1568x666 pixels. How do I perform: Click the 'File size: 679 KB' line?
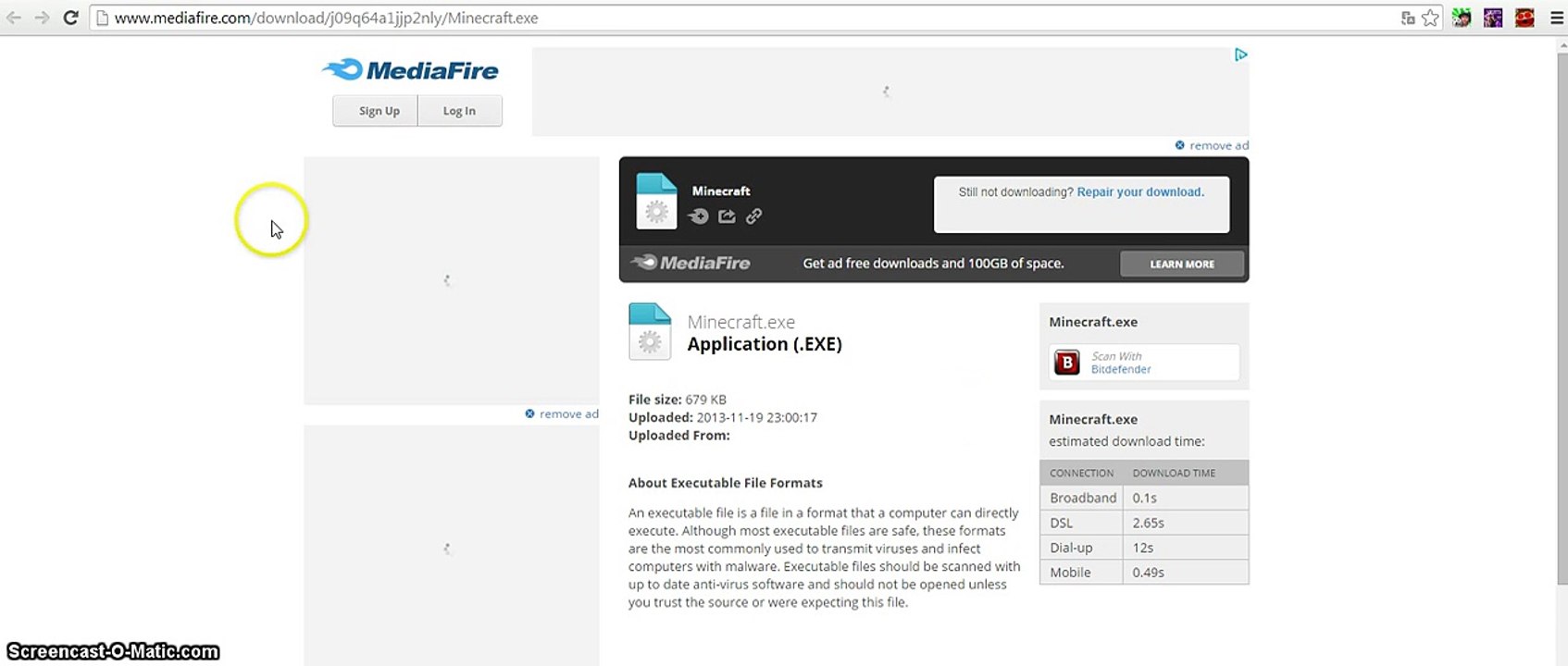pyautogui.click(x=678, y=400)
